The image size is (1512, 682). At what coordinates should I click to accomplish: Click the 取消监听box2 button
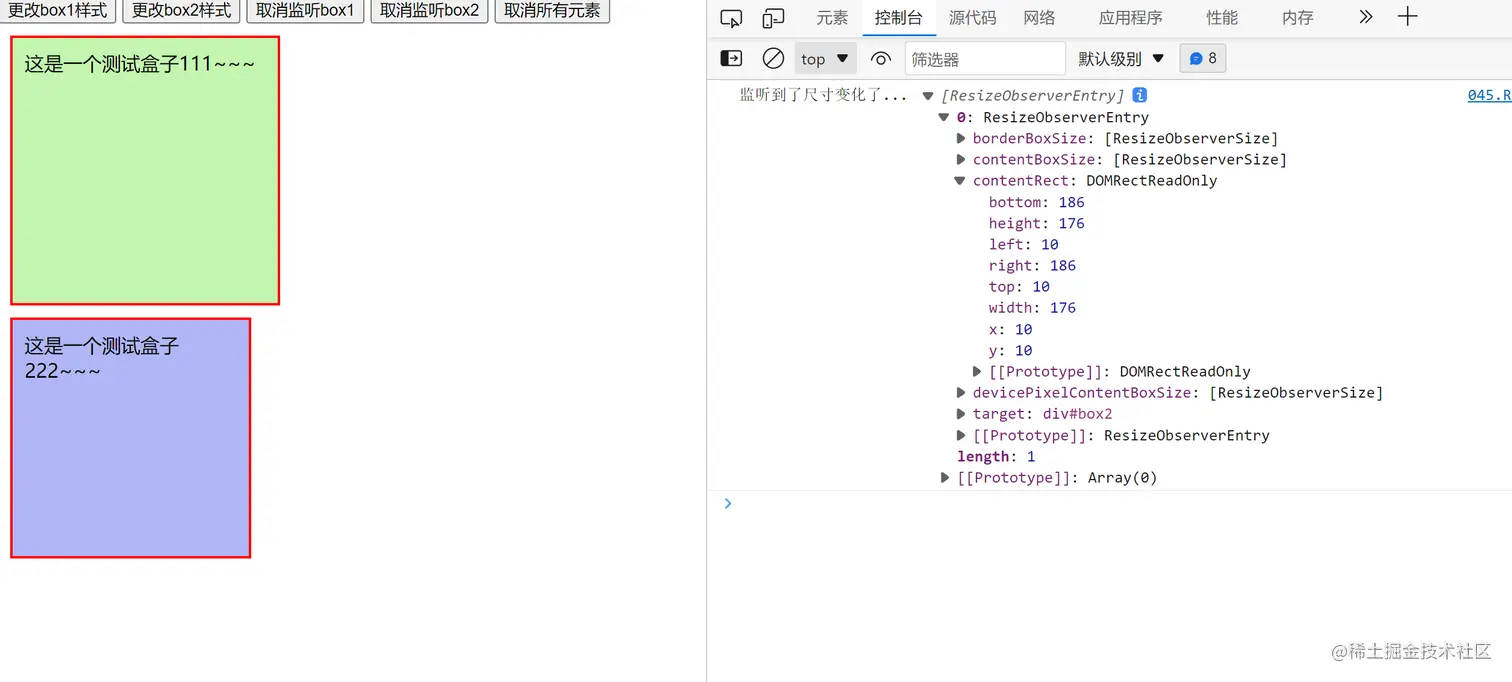click(x=429, y=10)
